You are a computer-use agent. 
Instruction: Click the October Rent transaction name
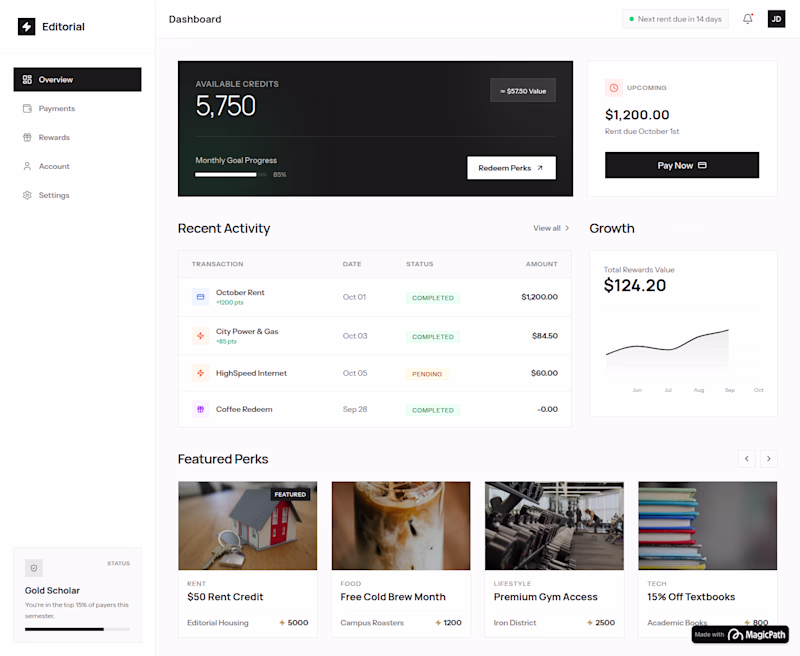240,292
